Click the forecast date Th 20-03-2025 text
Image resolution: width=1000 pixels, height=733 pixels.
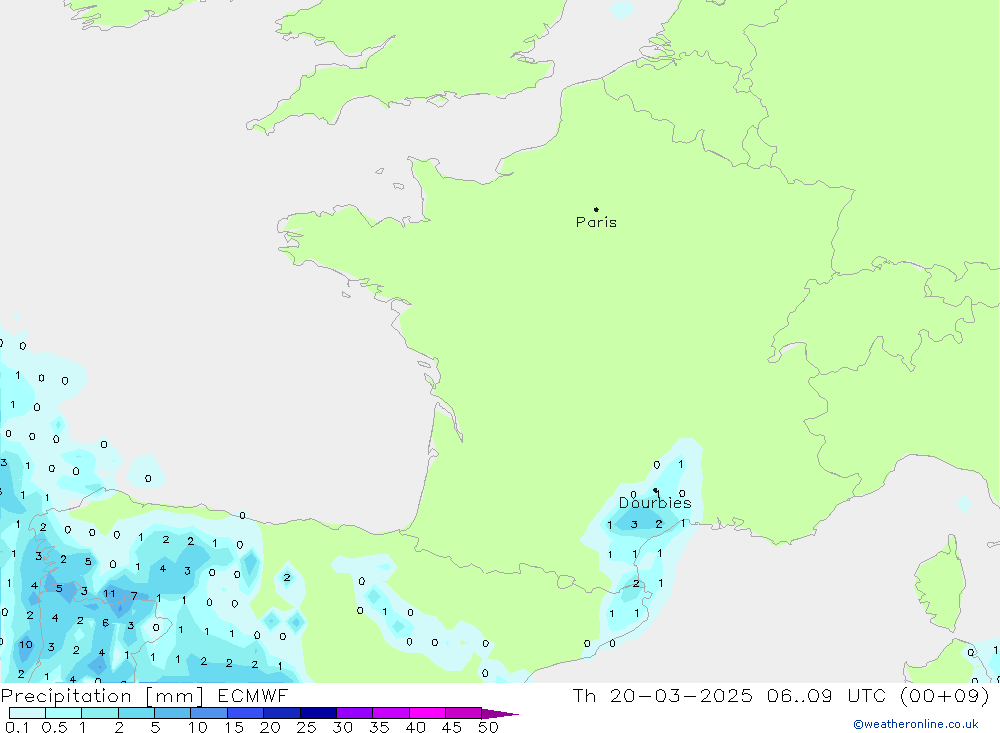pyautogui.click(x=662, y=695)
